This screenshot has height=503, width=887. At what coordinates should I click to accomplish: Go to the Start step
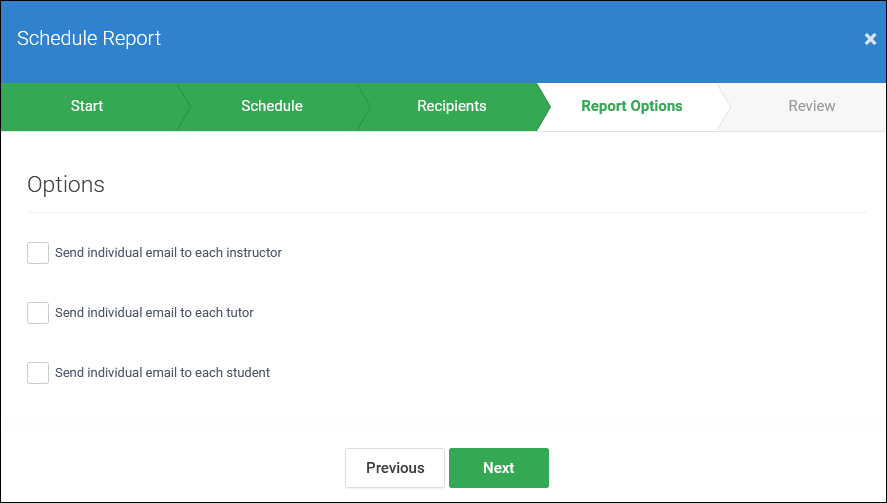point(87,106)
